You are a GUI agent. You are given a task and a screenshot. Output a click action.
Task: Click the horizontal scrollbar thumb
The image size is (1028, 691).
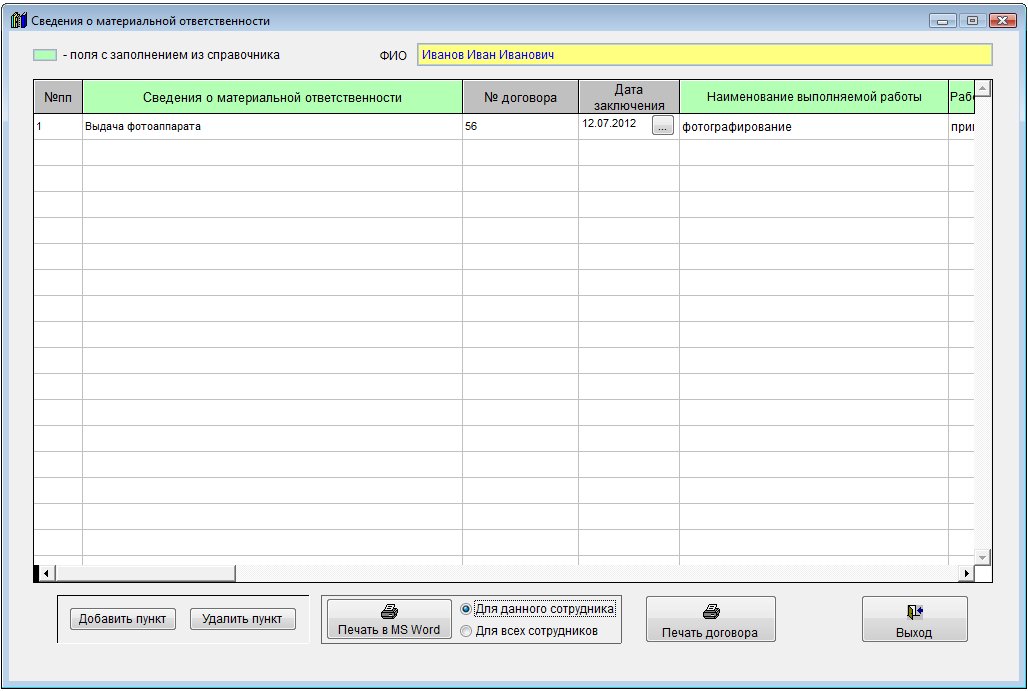[145, 574]
